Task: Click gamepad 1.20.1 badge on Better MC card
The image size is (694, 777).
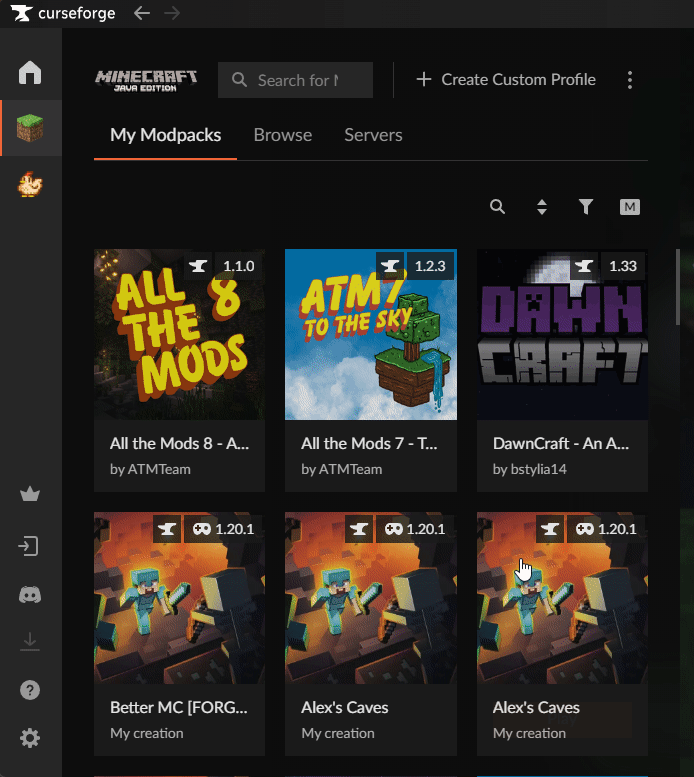Action: click(223, 529)
